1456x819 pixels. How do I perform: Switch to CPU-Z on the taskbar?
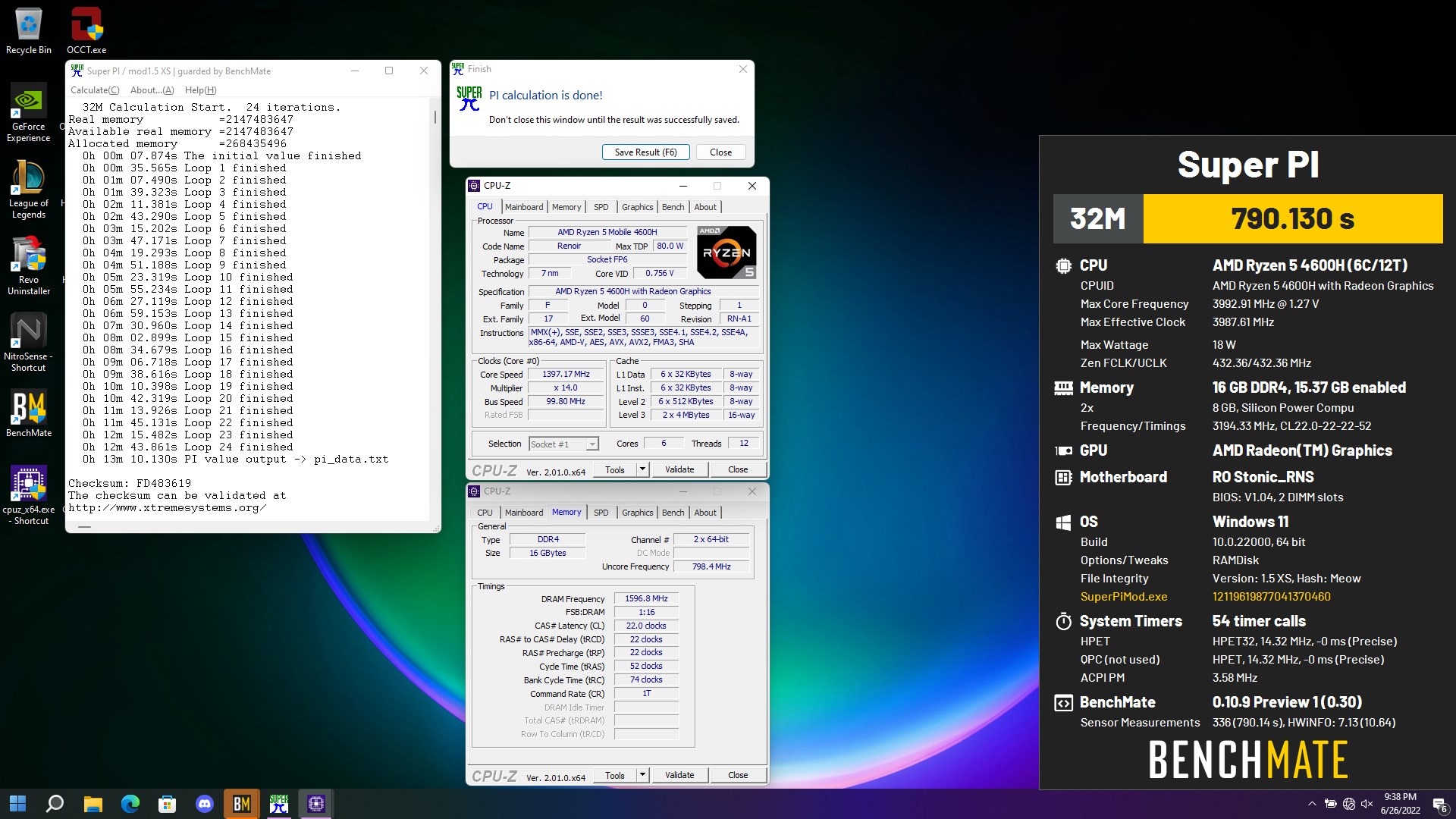coord(316,803)
